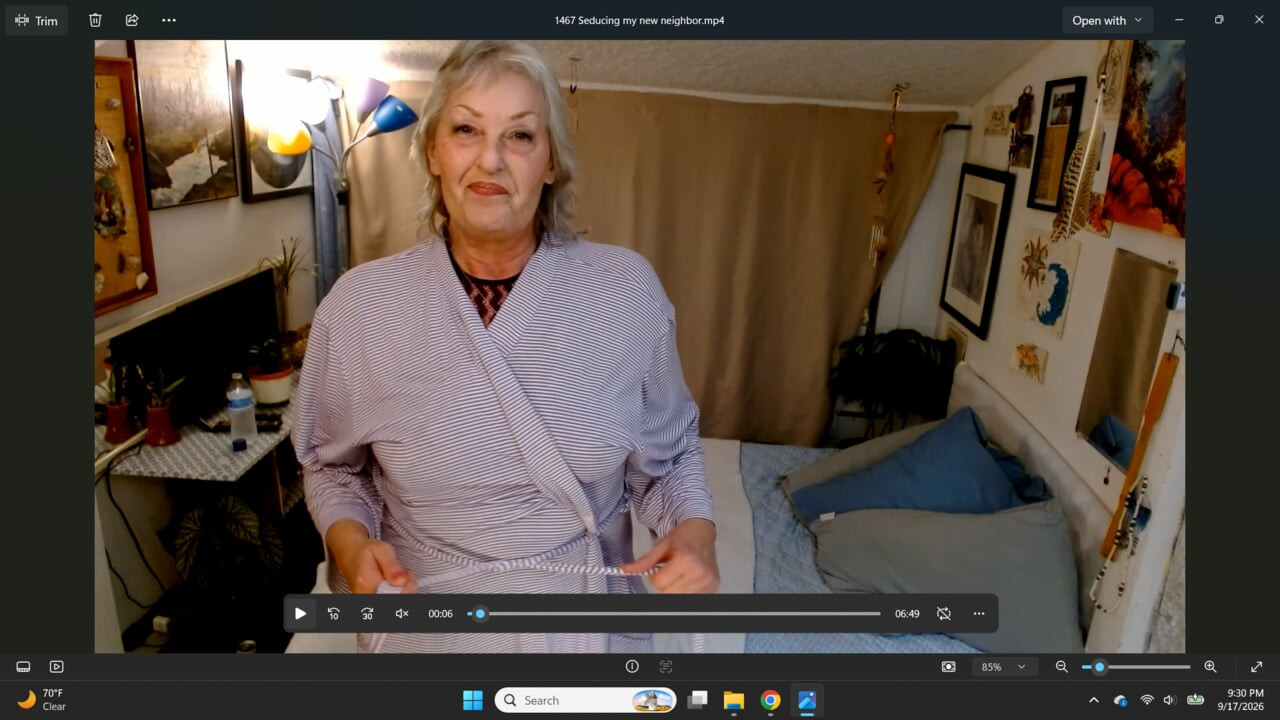Skip forward 30 seconds
The height and width of the screenshot is (720, 1280).
pyautogui.click(x=367, y=614)
